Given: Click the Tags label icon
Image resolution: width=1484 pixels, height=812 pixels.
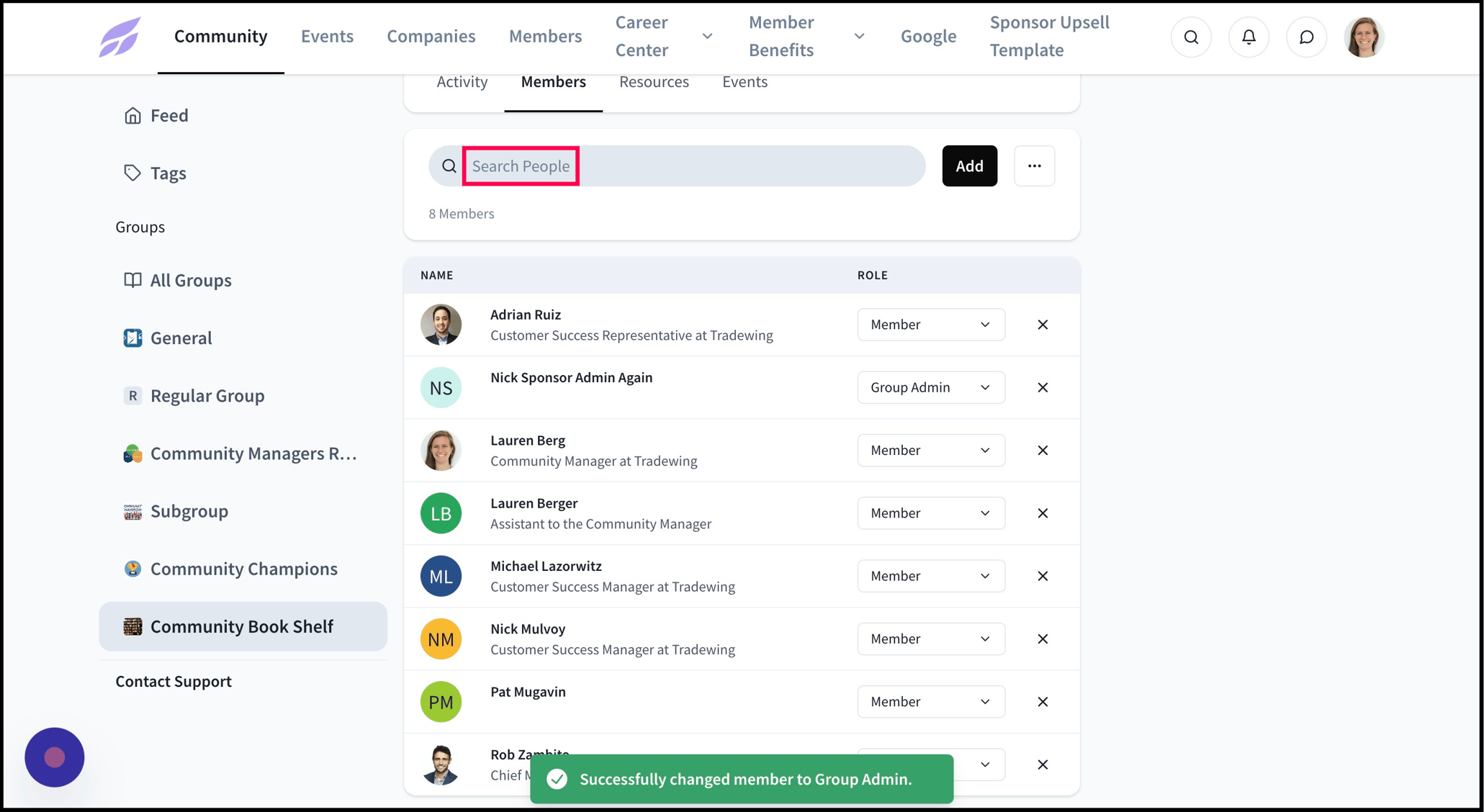Looking at the screenshot, I should click(132, 173).
